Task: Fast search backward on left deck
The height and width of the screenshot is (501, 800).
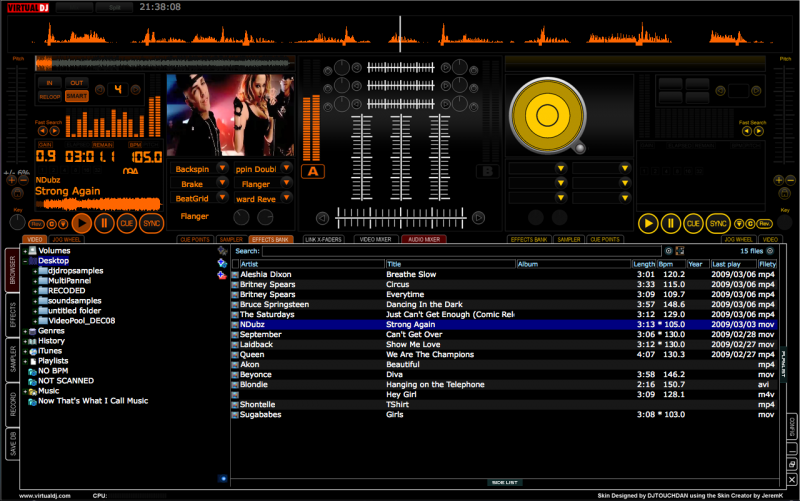Action: 42,131
